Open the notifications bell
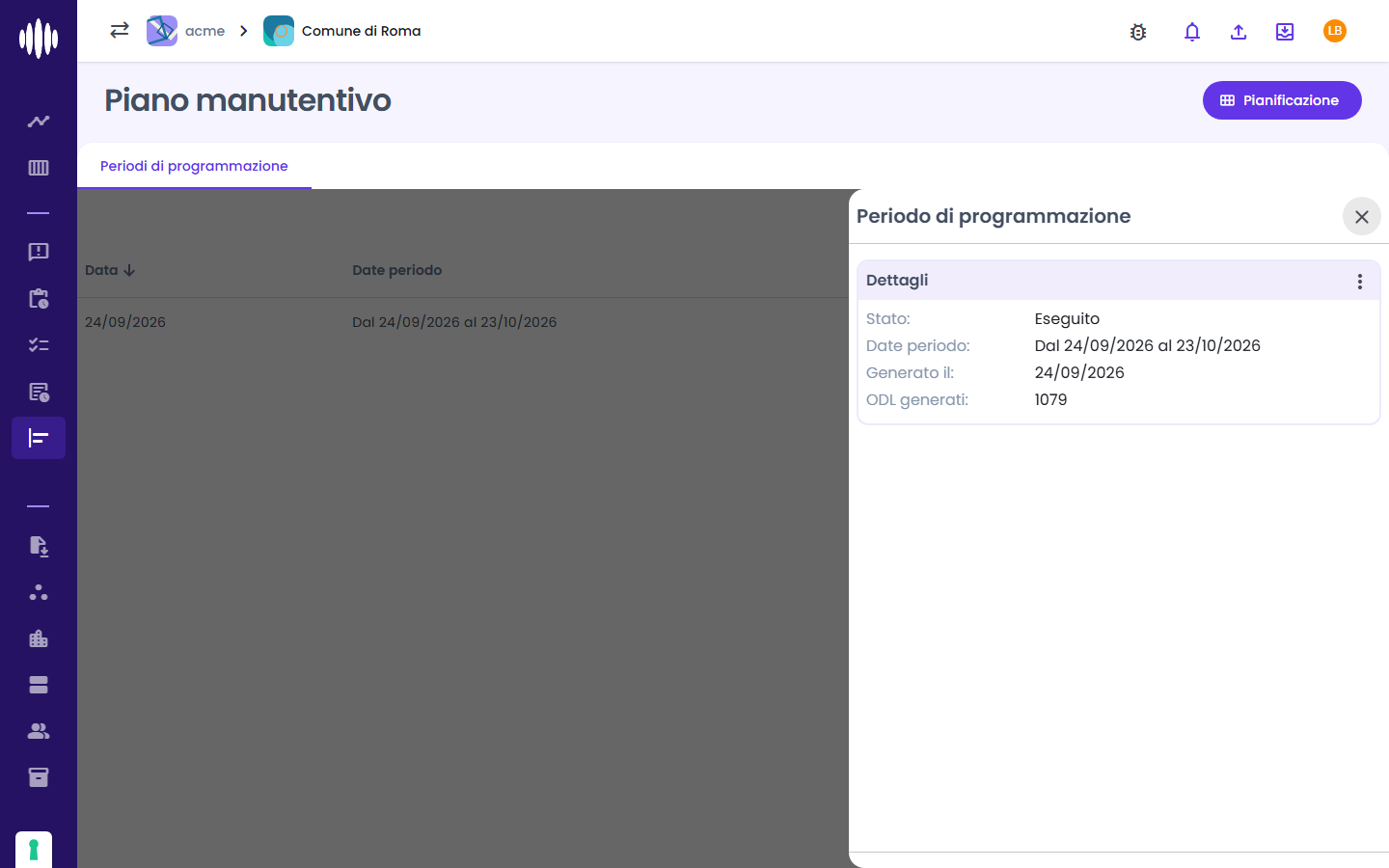 [x=1192, y=32]
